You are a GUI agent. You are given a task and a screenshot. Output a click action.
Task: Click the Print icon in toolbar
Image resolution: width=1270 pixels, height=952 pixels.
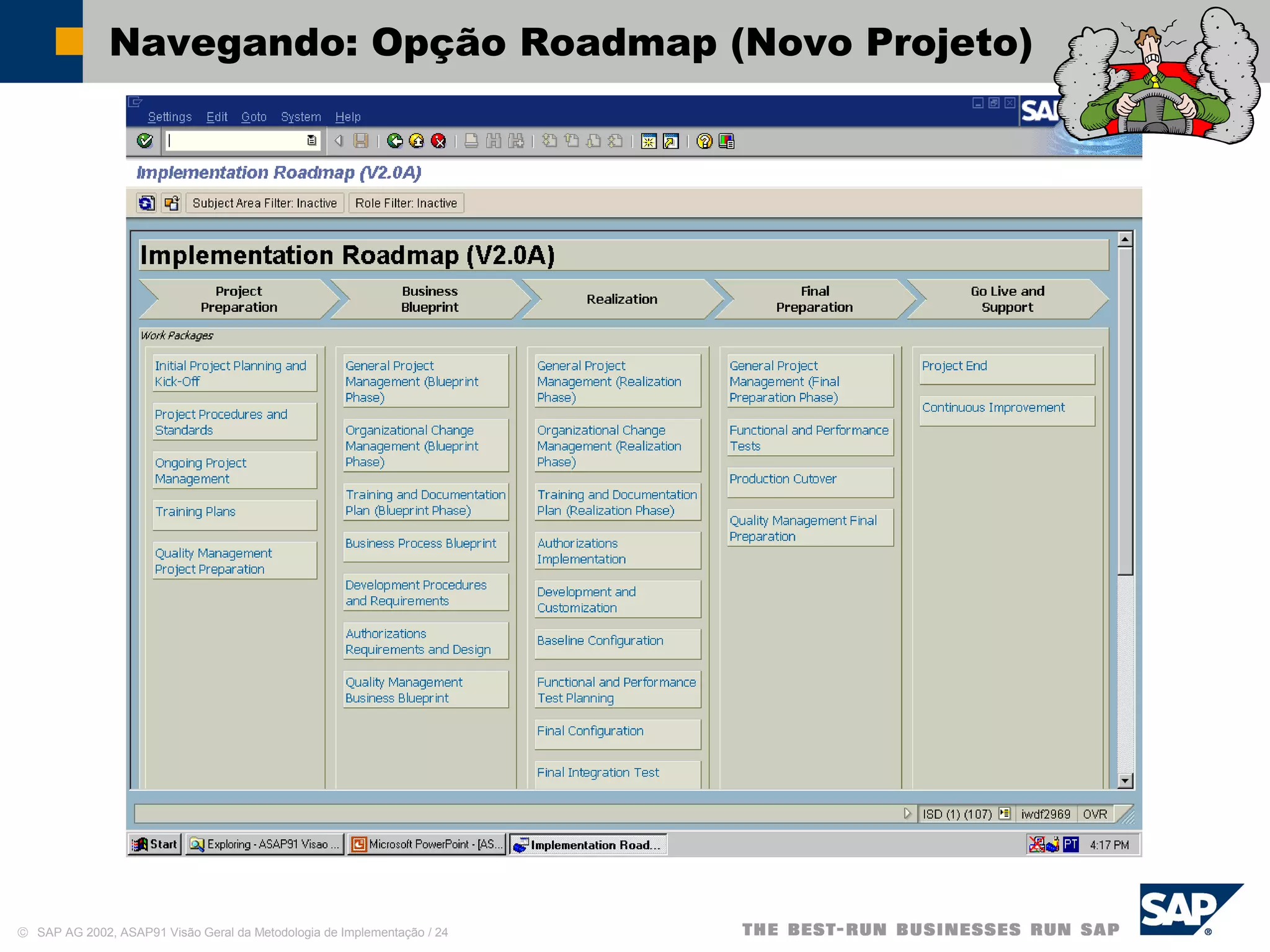click(x=471, y=141)
